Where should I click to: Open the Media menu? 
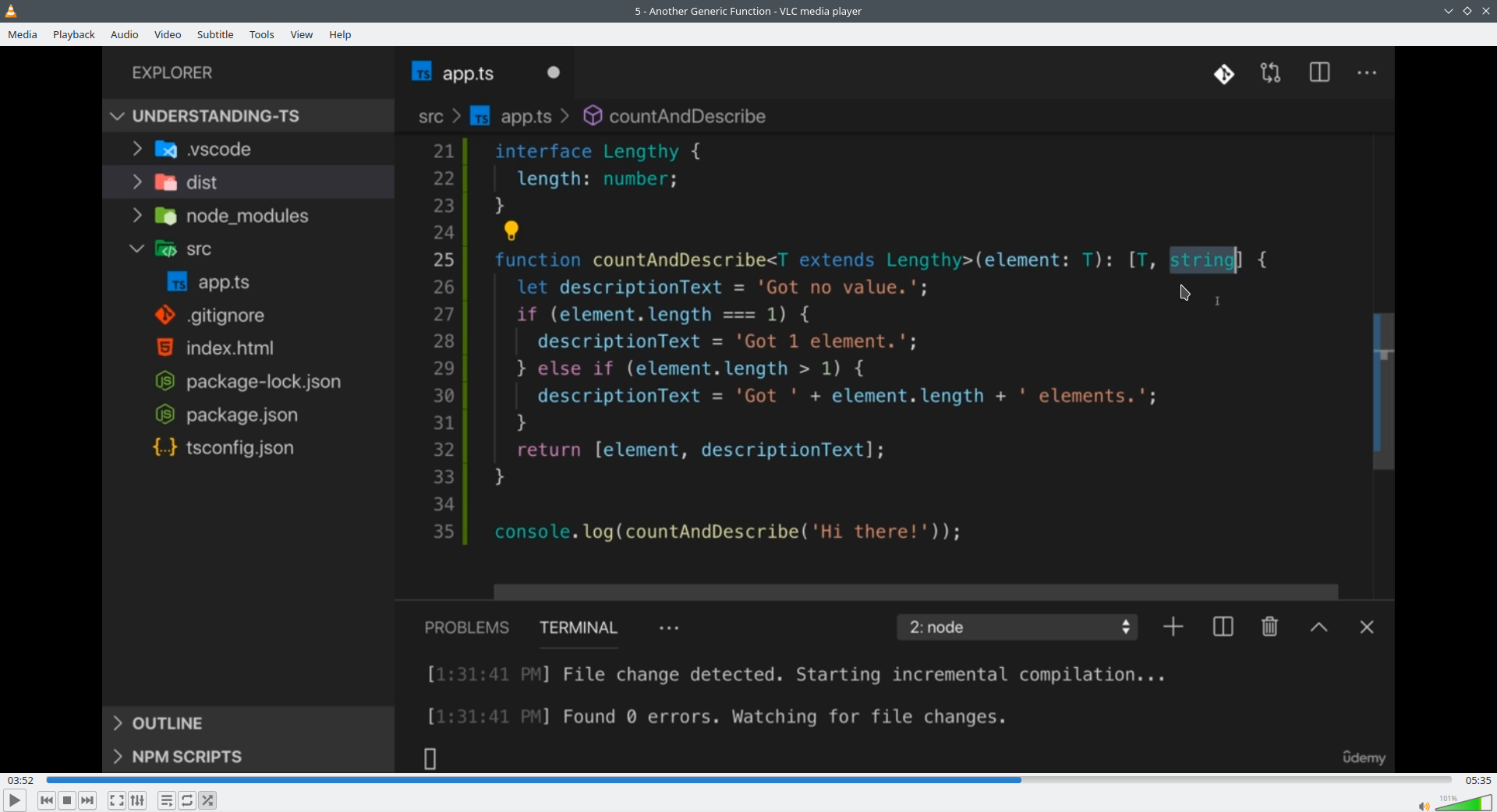pos(23,34)
